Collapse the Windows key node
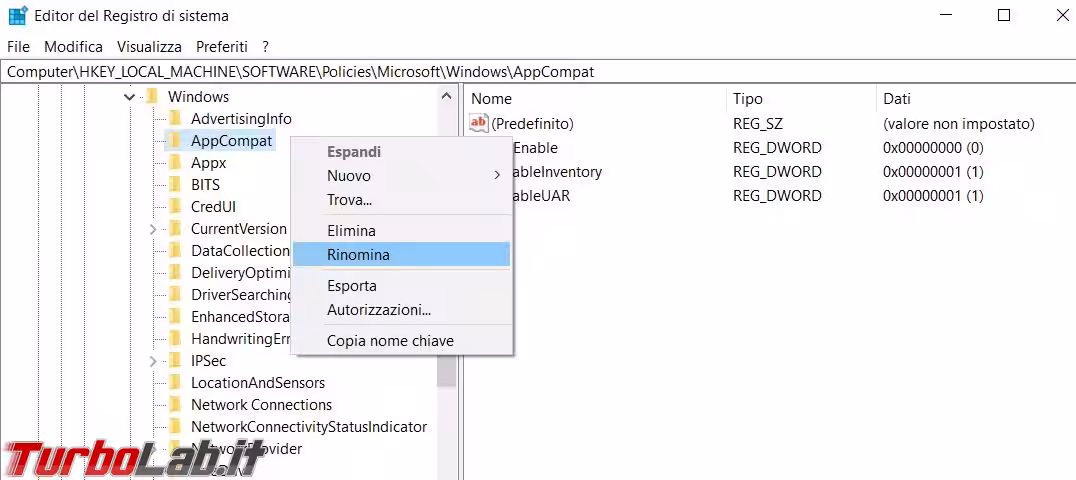This screenshot has height=480, width=1076. pyautogui.click(x=129, y=97)
